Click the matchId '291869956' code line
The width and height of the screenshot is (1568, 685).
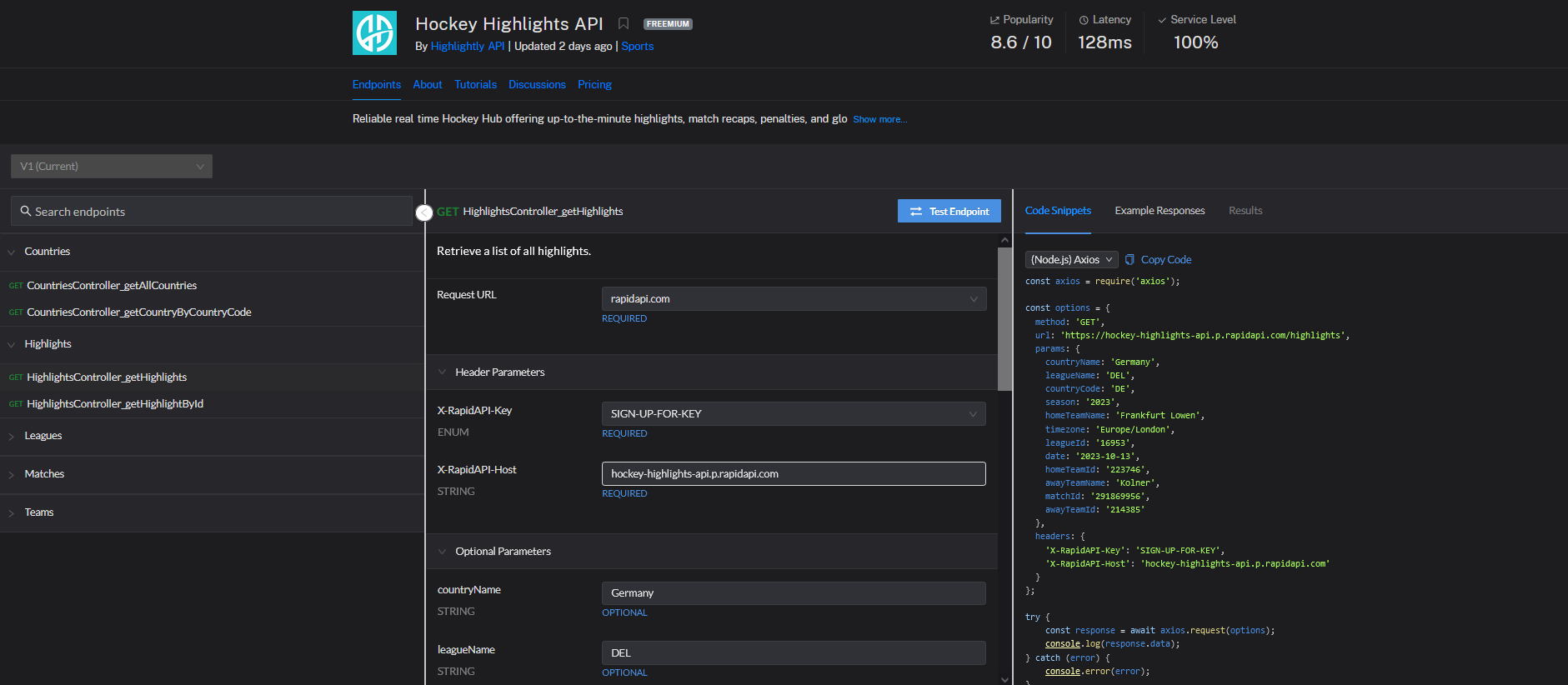1097,496
